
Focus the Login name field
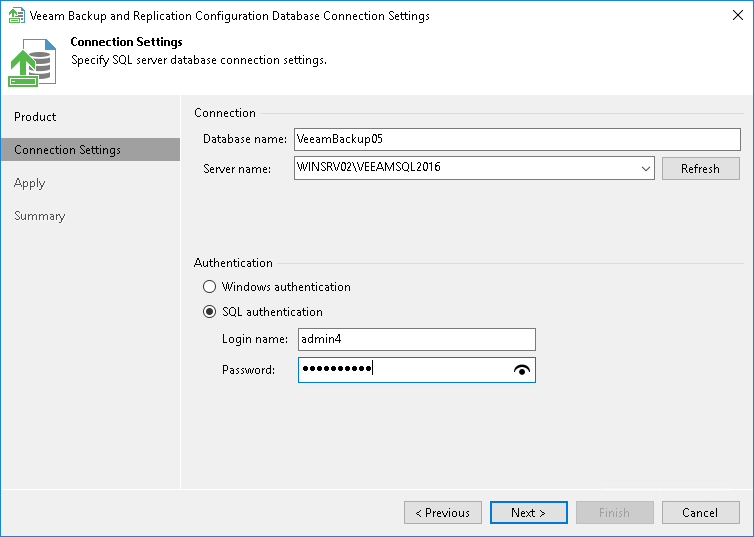[416, 339]
